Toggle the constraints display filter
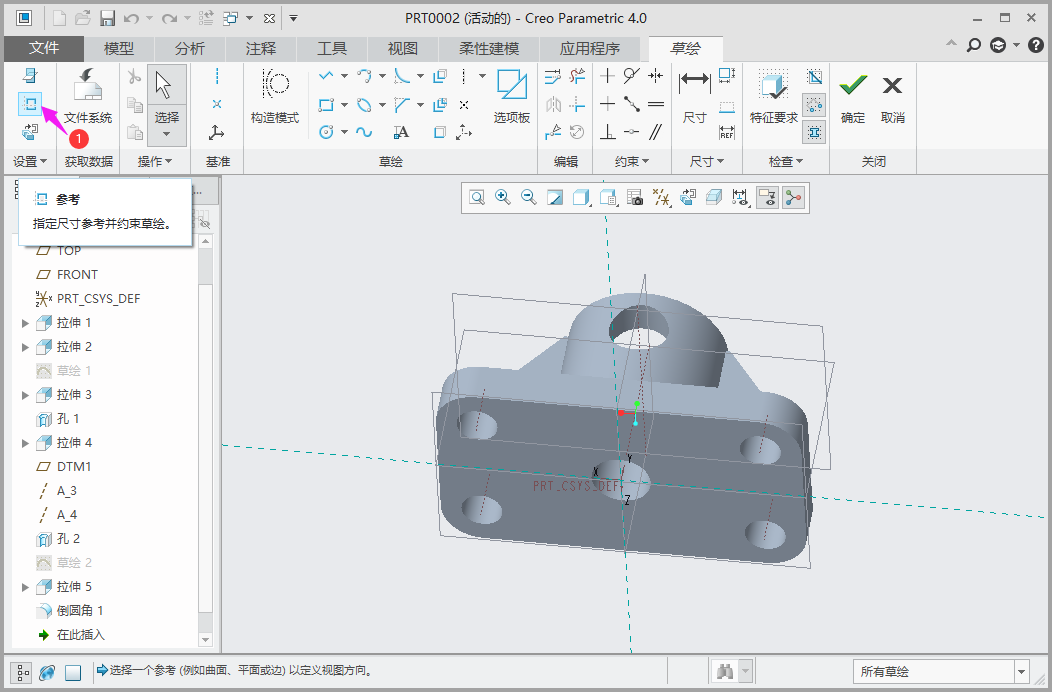The height and width of the screenshot is (692, 1052). tap(740, 198)
